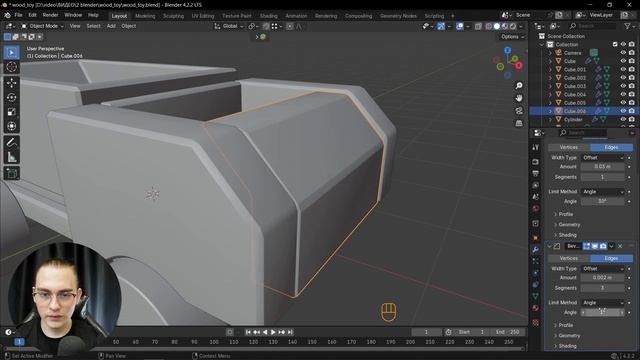Screen dimensions: 640x360
Task: Switch to the Modeling workspace tab
Action: 145,16
